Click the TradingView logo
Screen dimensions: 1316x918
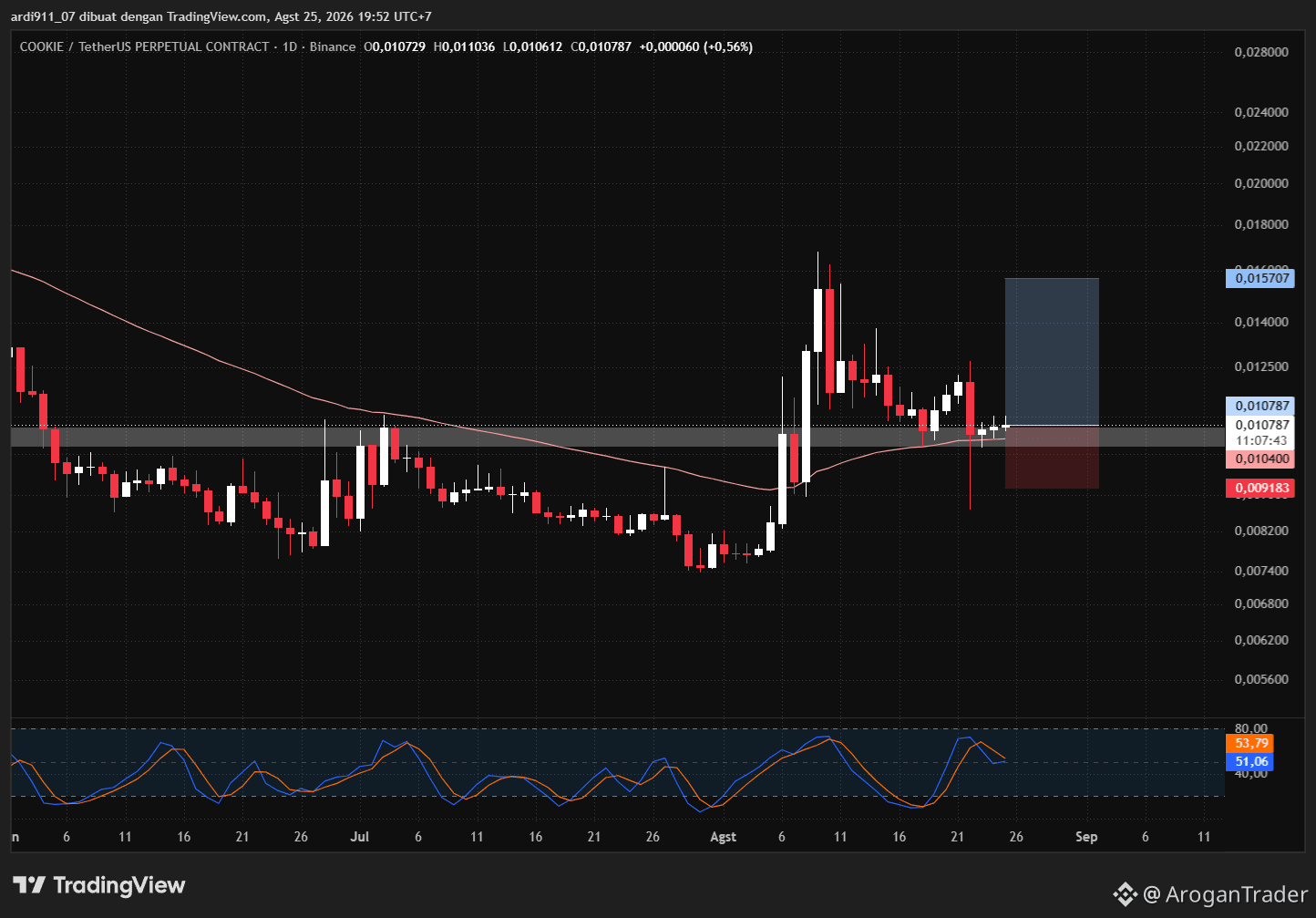[99, 885]
